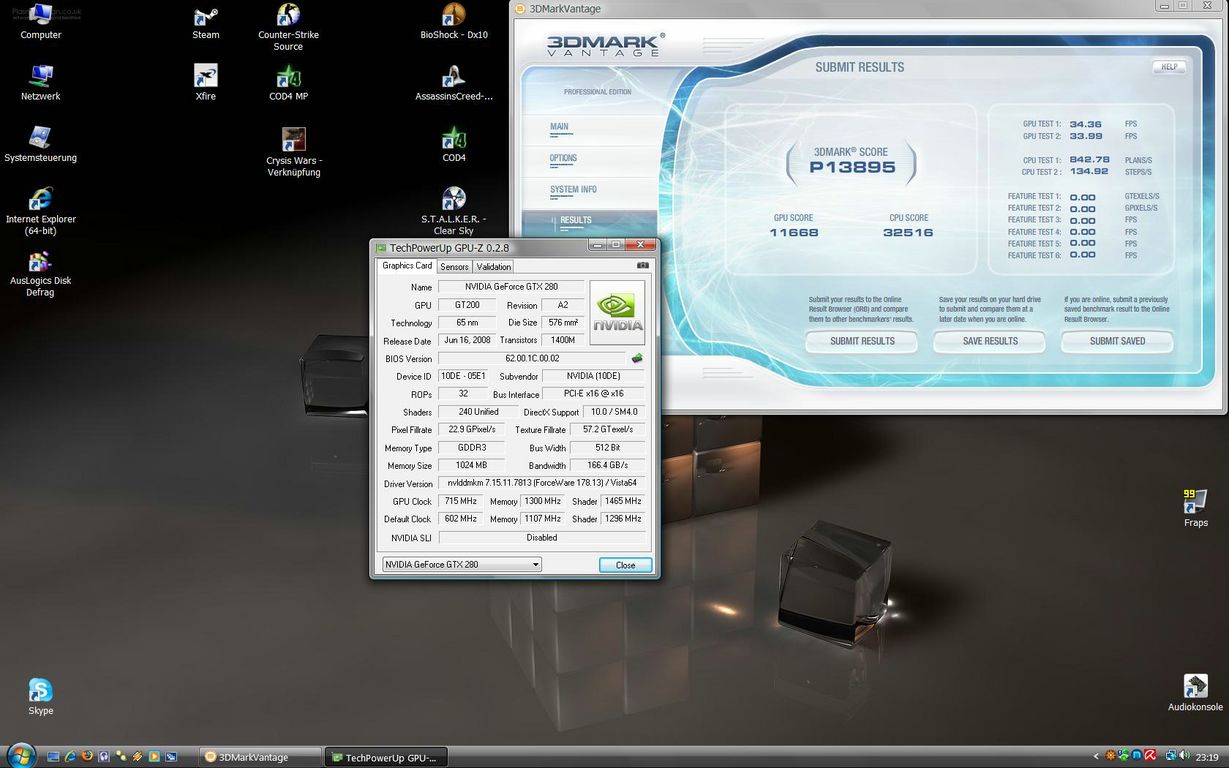Open the Netzwerk desktop icon

click(x=41, y=83)
